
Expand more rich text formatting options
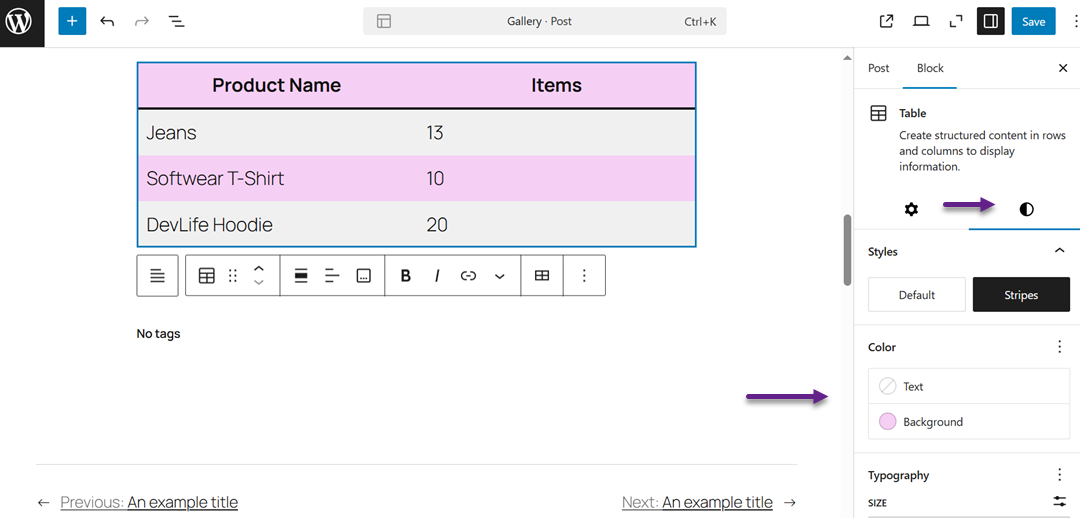[500, 276]
